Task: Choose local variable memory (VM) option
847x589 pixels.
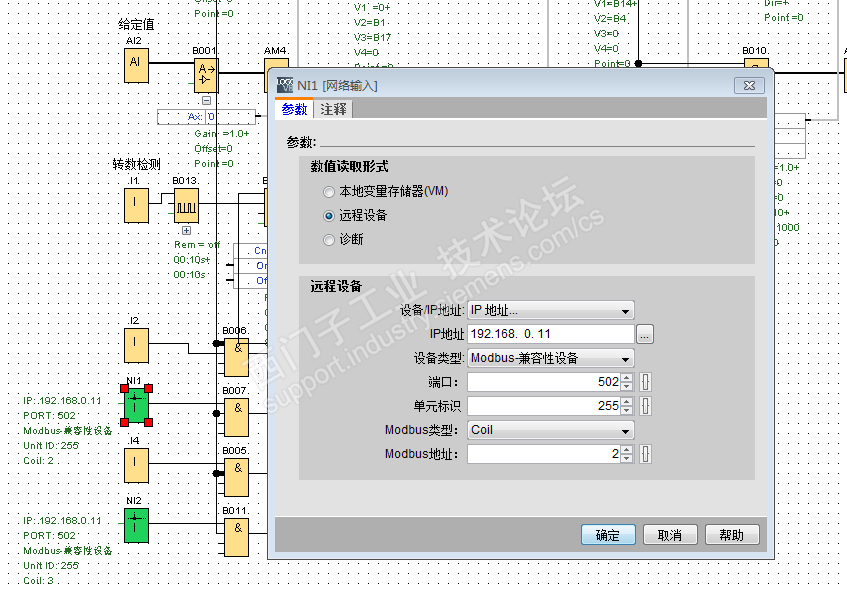Action: pyautogui.click(x=329, y=192)
